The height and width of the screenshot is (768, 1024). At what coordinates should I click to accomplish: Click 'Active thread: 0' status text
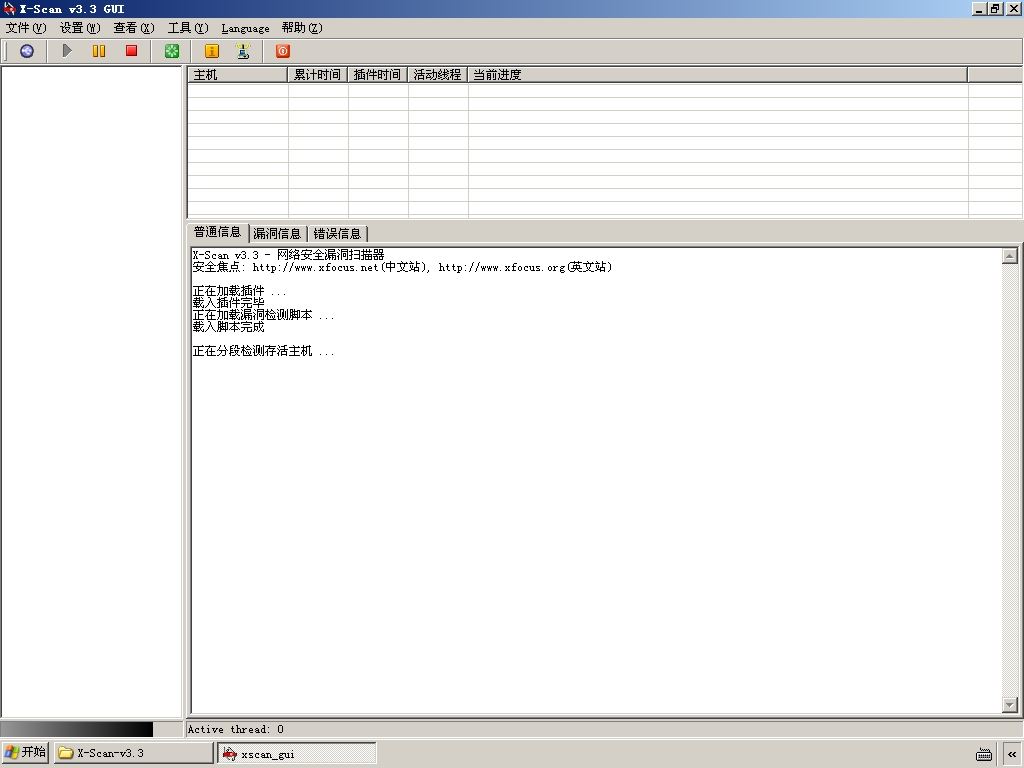tap(235, 729)
